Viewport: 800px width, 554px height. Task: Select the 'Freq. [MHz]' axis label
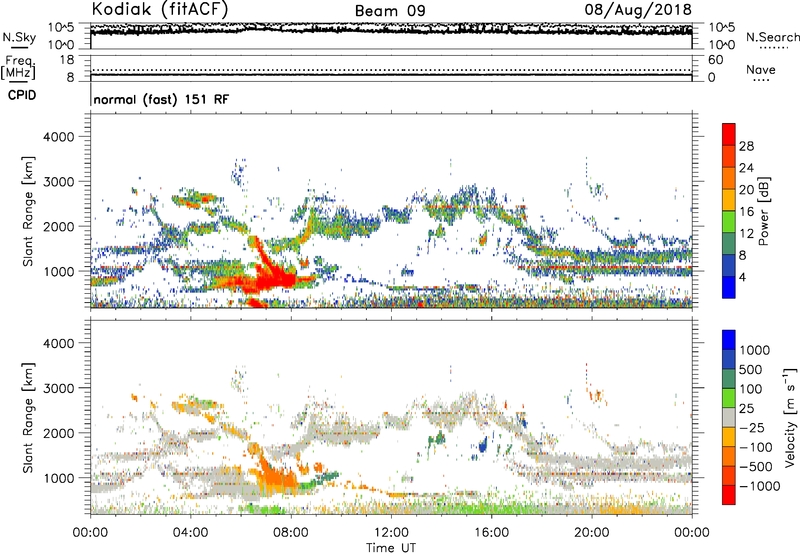click(18, 67)
